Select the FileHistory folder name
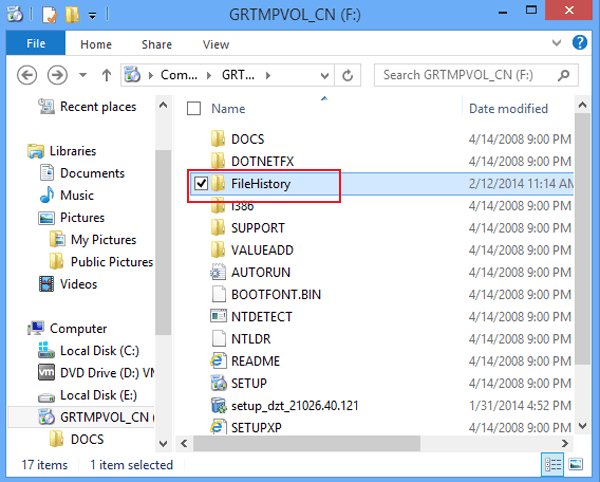Screen dimensions: 600x482 point(261,184)
